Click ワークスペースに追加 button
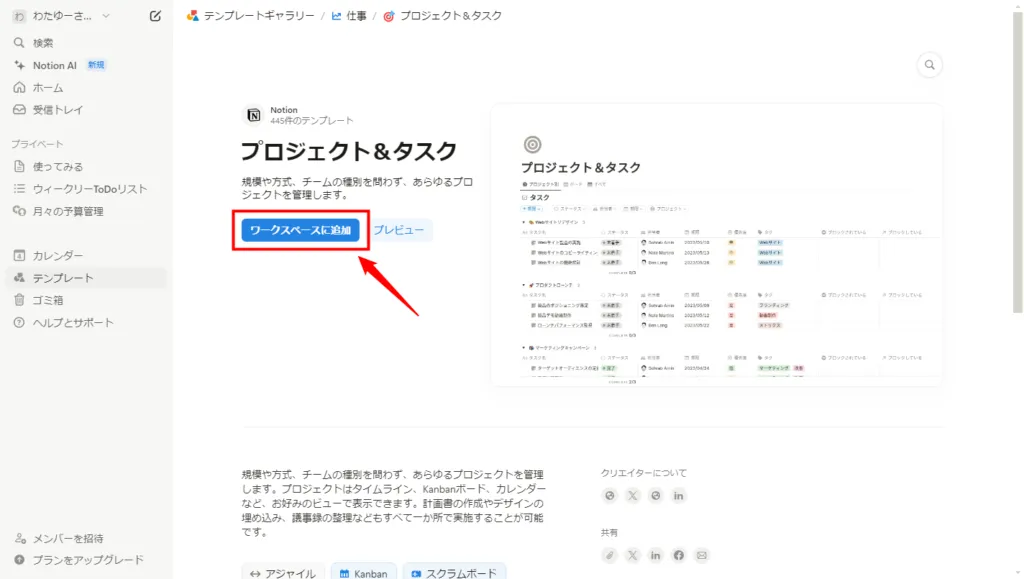 pos(300,230)
